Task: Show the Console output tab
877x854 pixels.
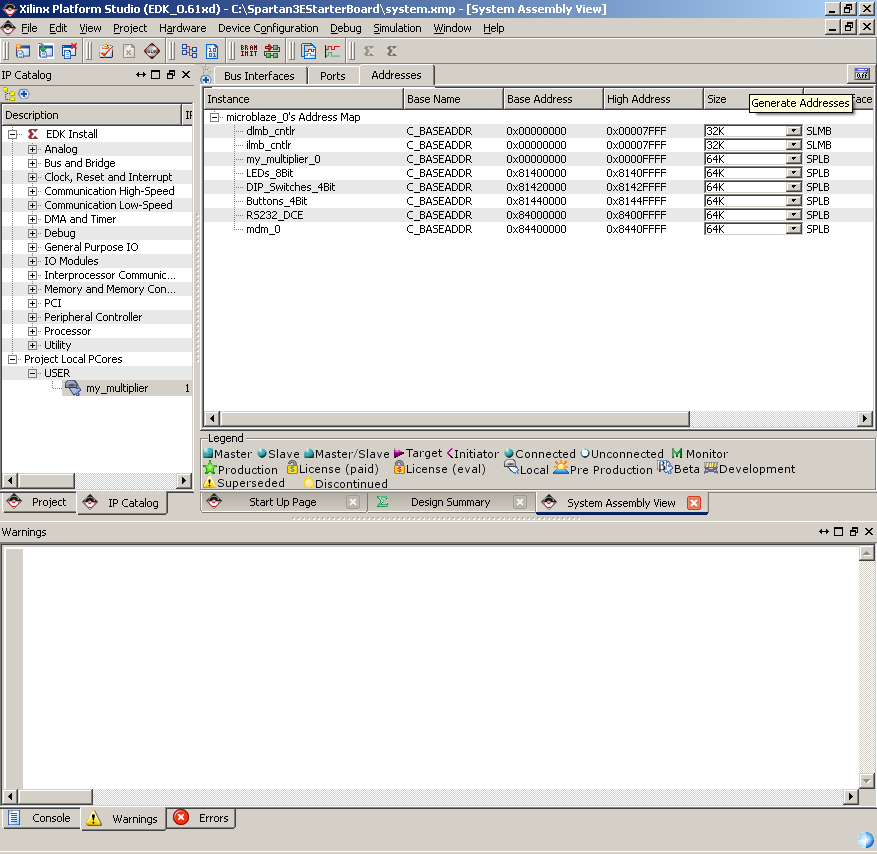Action: [x=41, y=818]
